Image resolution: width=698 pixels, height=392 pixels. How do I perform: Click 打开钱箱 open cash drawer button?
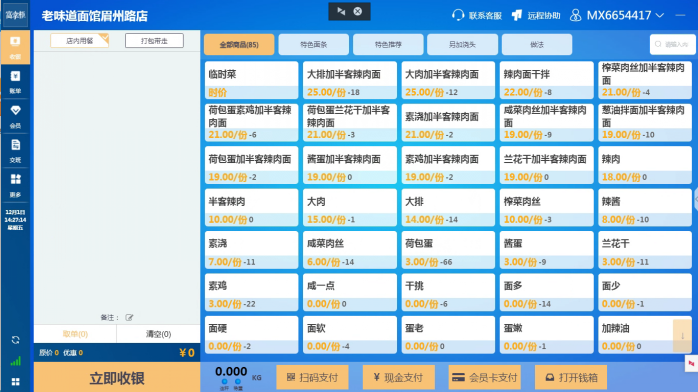pos(571,377)
